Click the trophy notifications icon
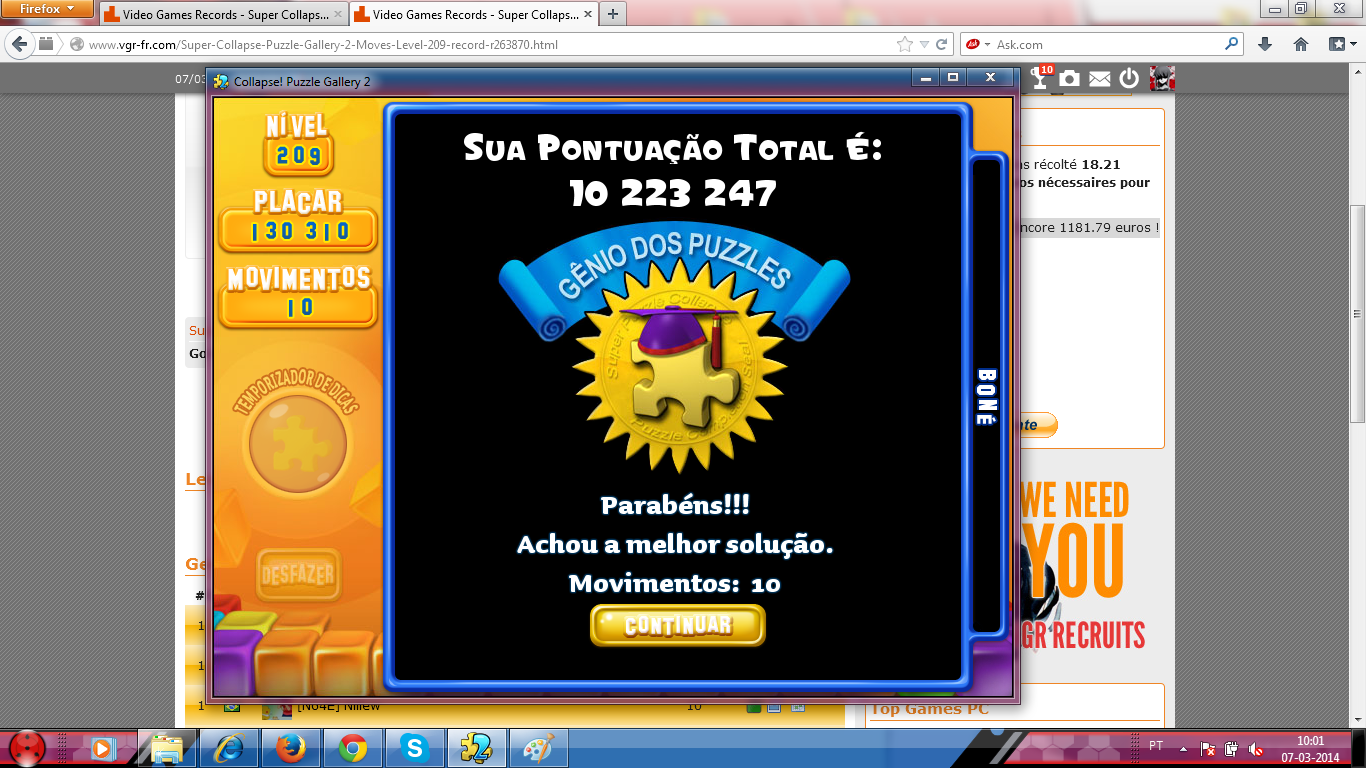The width and height of the screenshot is (1366, 768). [1041, 79]
